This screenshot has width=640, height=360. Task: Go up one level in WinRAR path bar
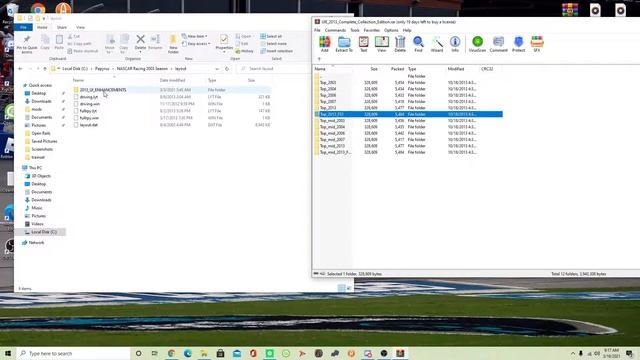click(319, 59)
